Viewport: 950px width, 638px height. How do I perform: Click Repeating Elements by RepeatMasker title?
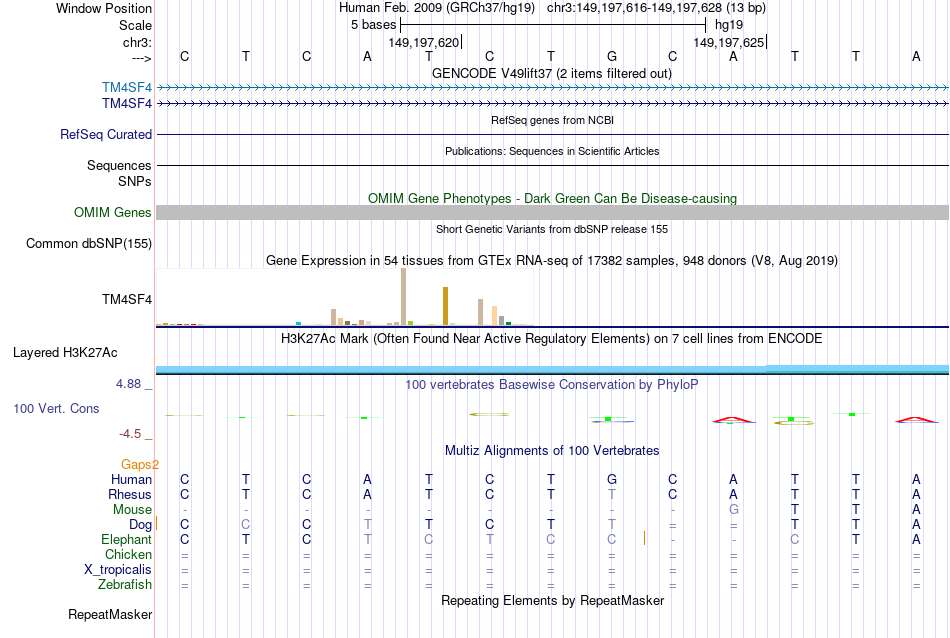(552, 600)
